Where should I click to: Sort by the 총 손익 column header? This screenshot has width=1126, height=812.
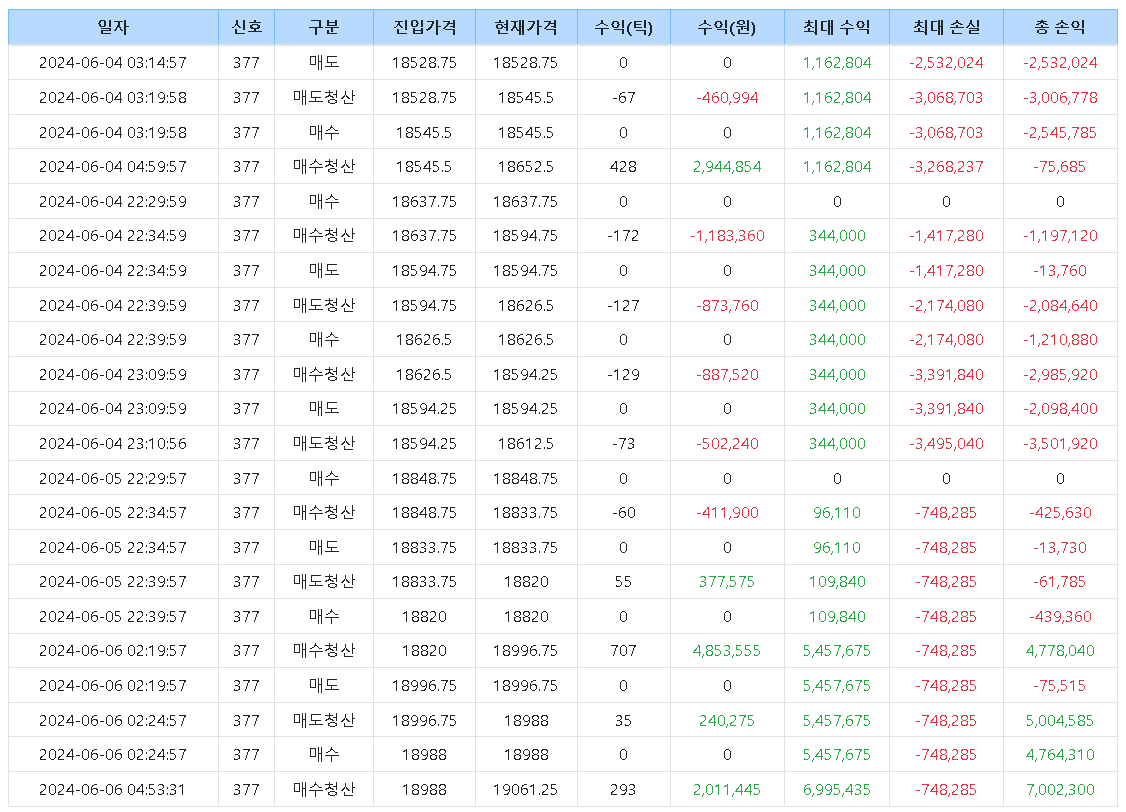tap(1060, 28)
